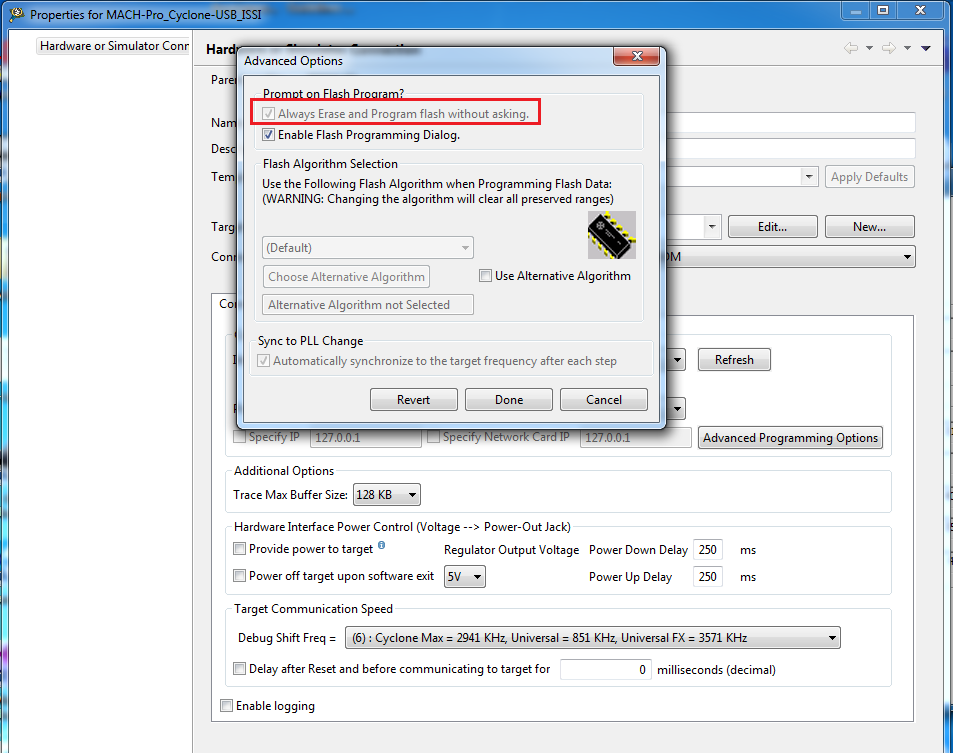953x753 pixels.
Task: Open Advanced Programming Options
Action: tap(790, 437)
